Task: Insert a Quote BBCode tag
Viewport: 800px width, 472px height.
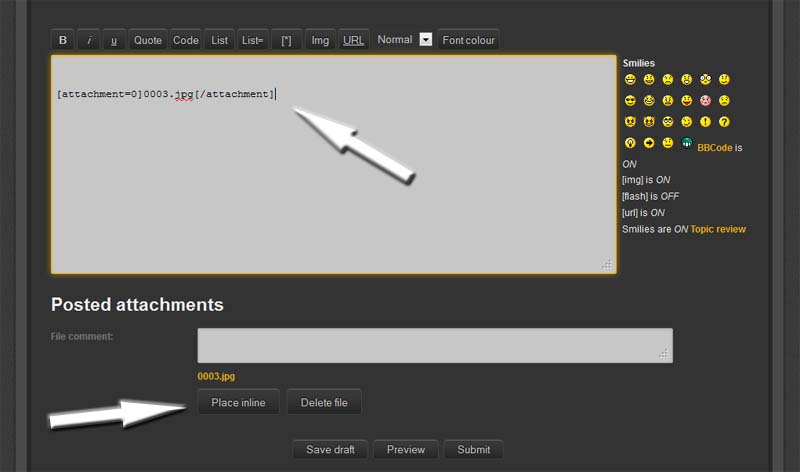Action: coord(148,40)
